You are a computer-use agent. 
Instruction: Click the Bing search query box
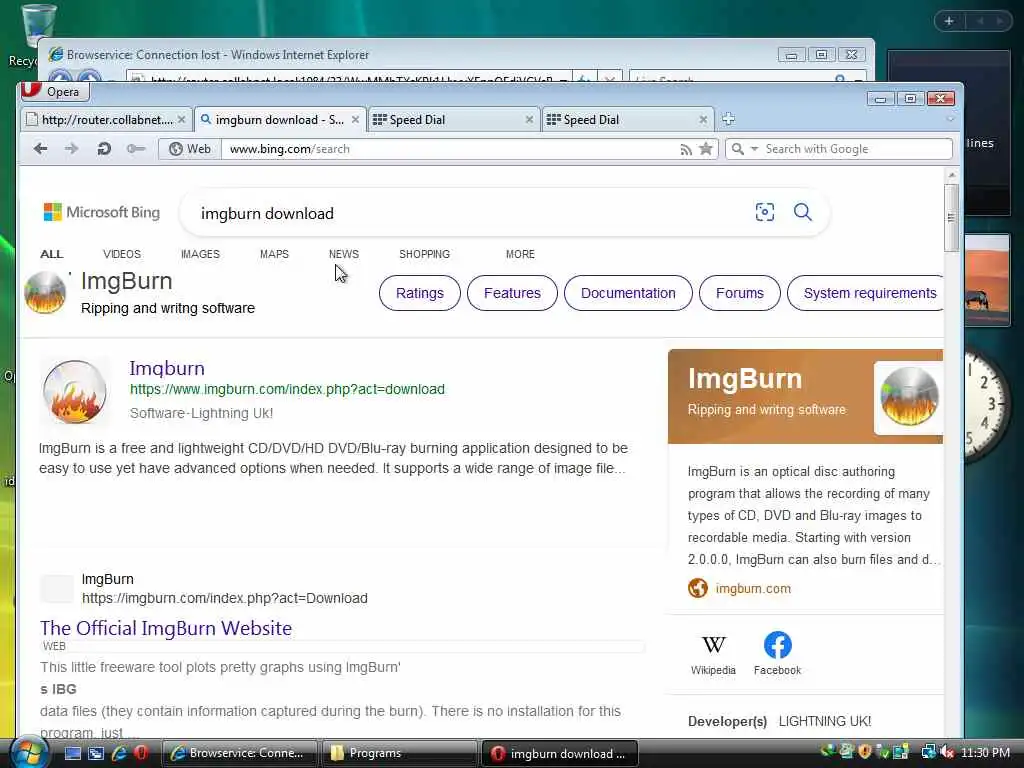[470, 214]
